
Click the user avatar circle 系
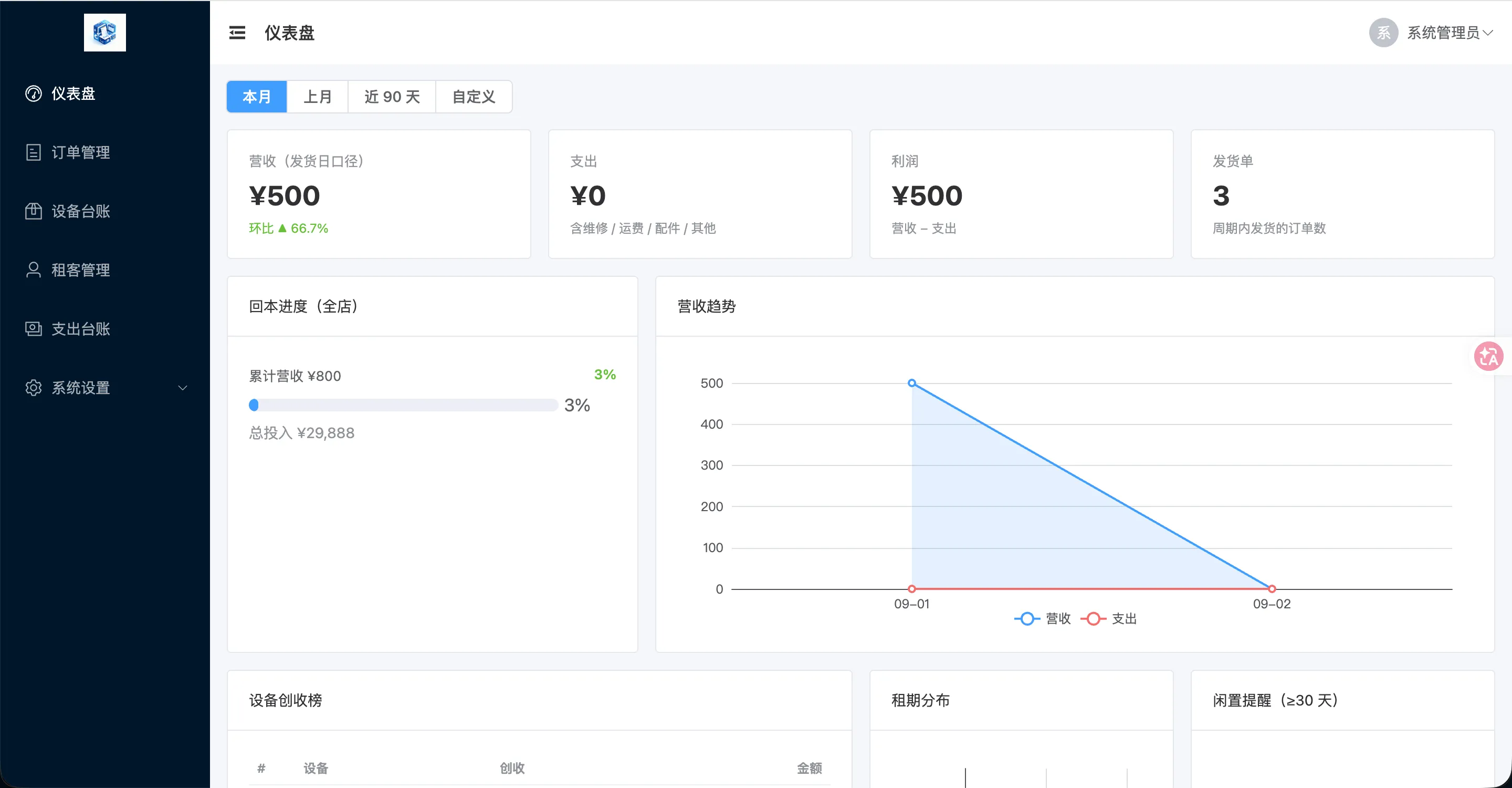coord(1383,32)
